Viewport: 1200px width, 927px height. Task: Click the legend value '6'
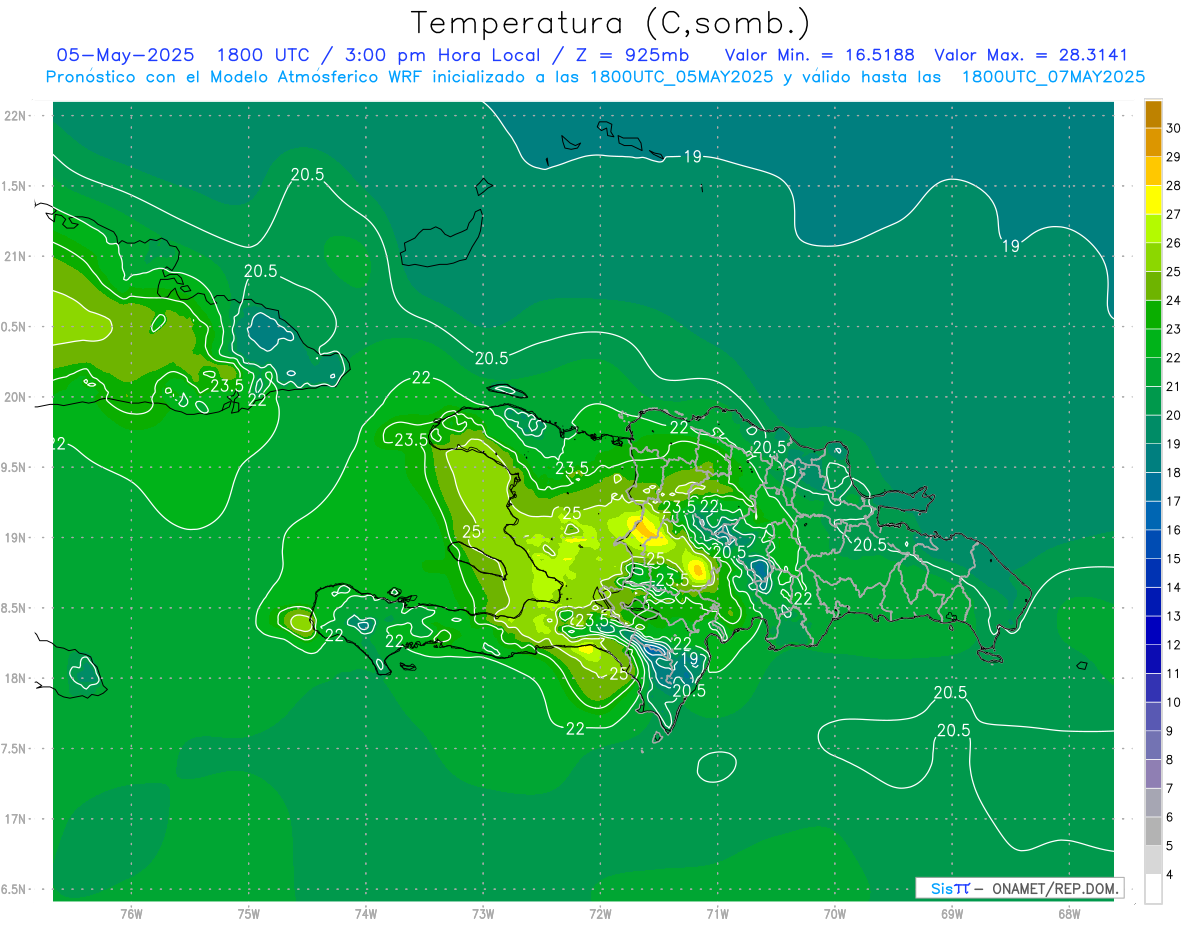(x=1171, y=817)
